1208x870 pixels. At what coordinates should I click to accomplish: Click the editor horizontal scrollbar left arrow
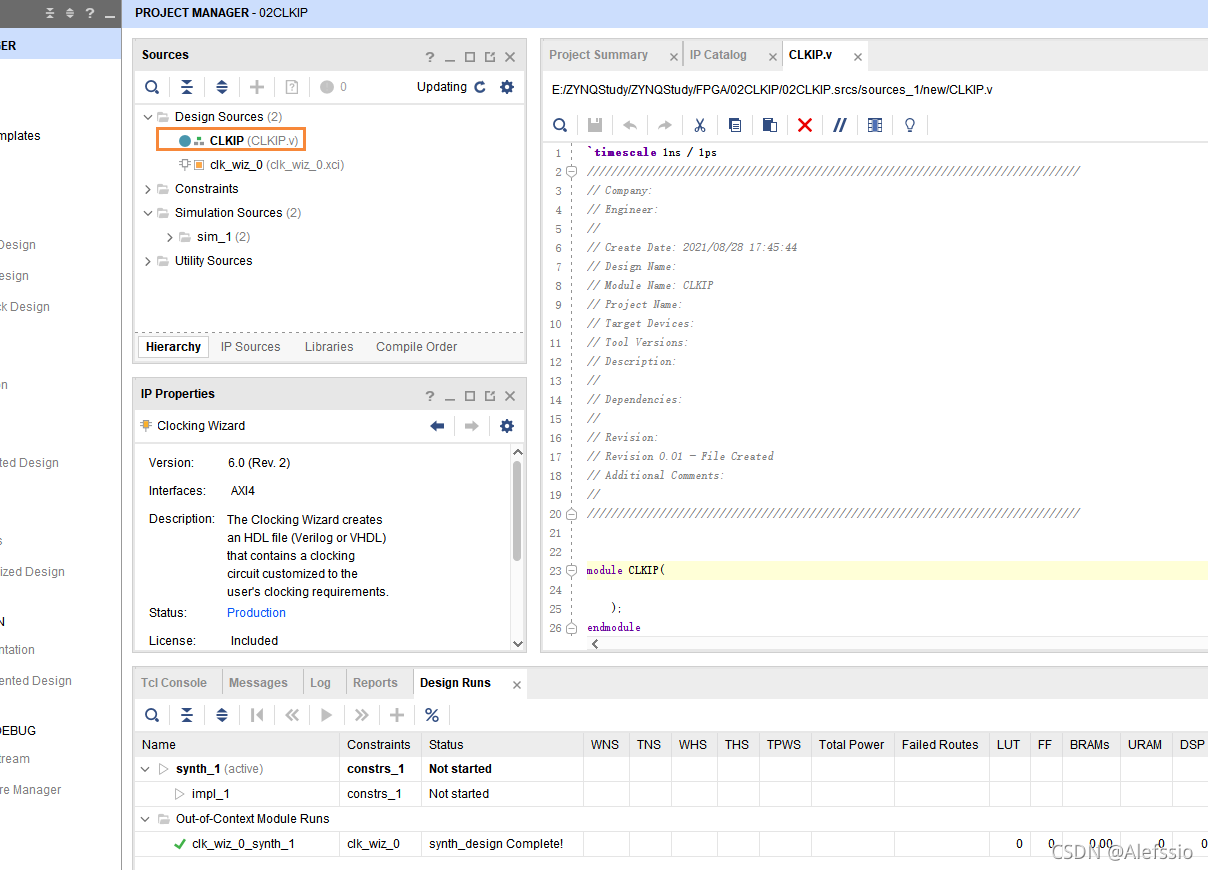click(596, 644)
